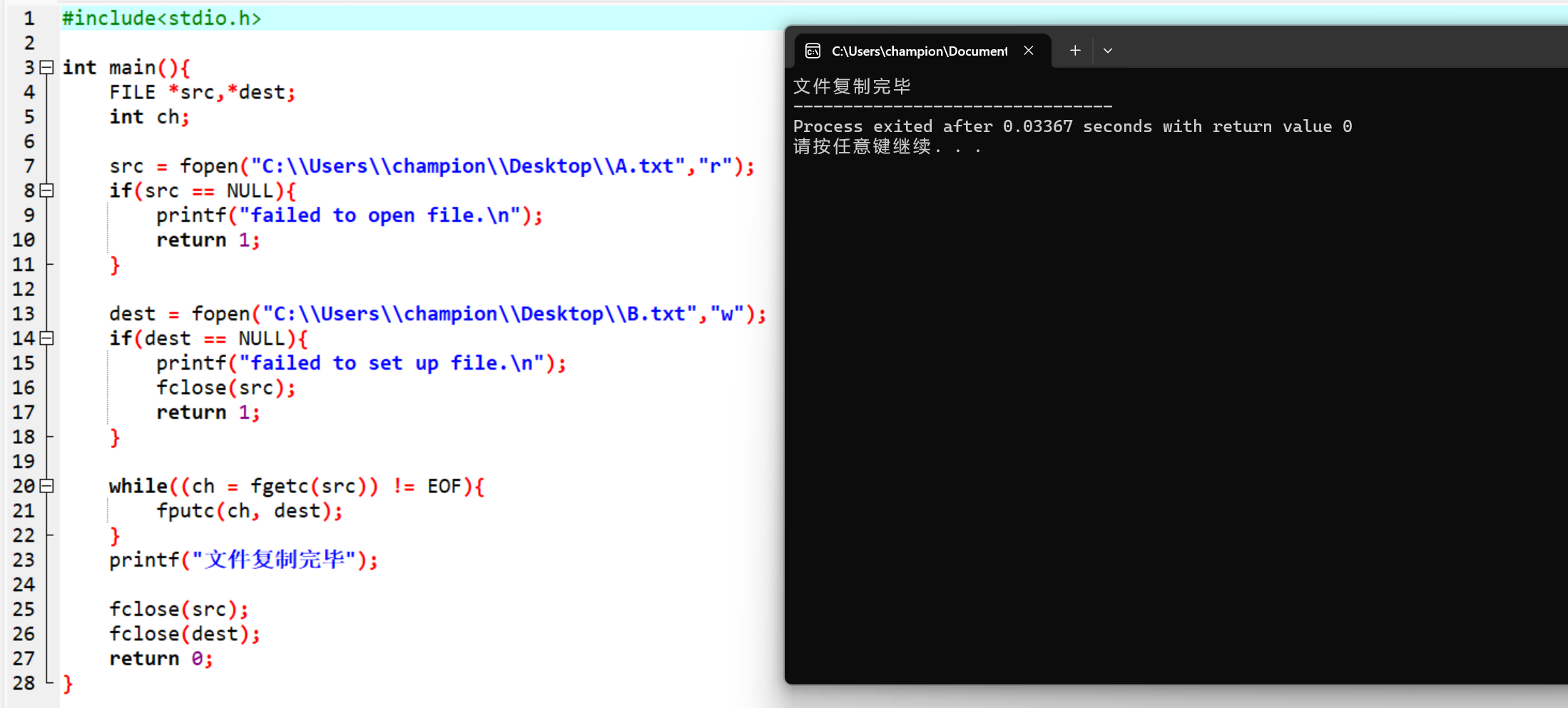Click the fclose(src) statement on line 16
1568x708 pixels.
225,388
